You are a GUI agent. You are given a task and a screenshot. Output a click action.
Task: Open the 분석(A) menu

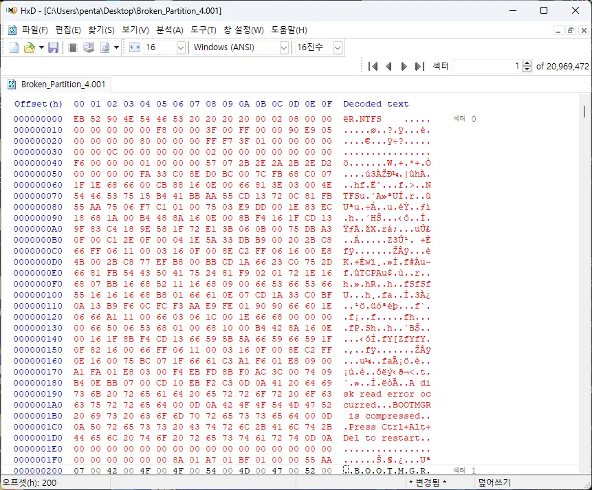[x=170, y=30]
